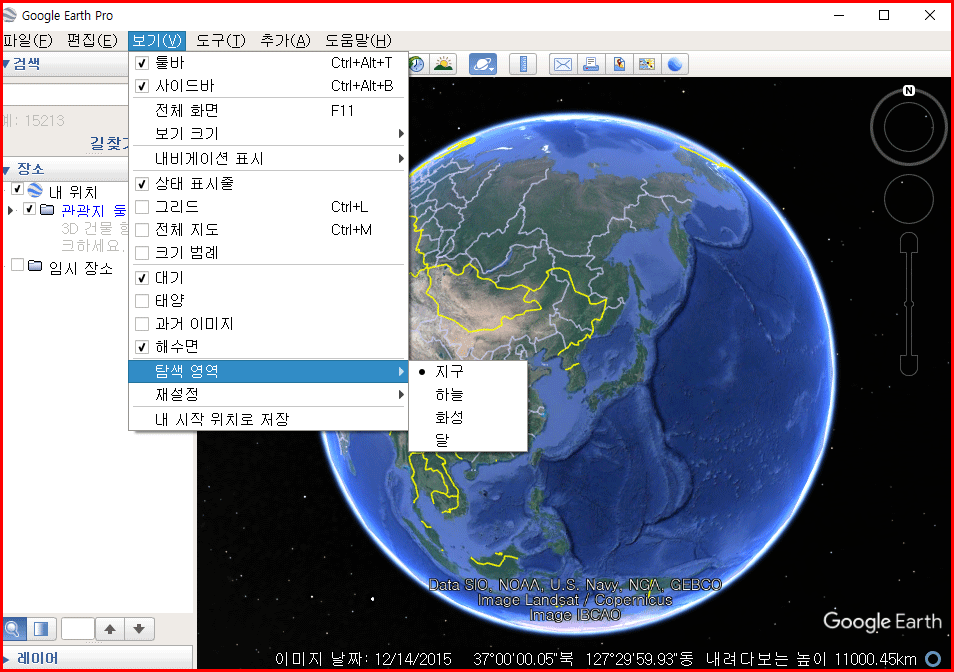Click the email envelope toolbar icon
This screenshot has width=954, height=672.
[563, 64]
